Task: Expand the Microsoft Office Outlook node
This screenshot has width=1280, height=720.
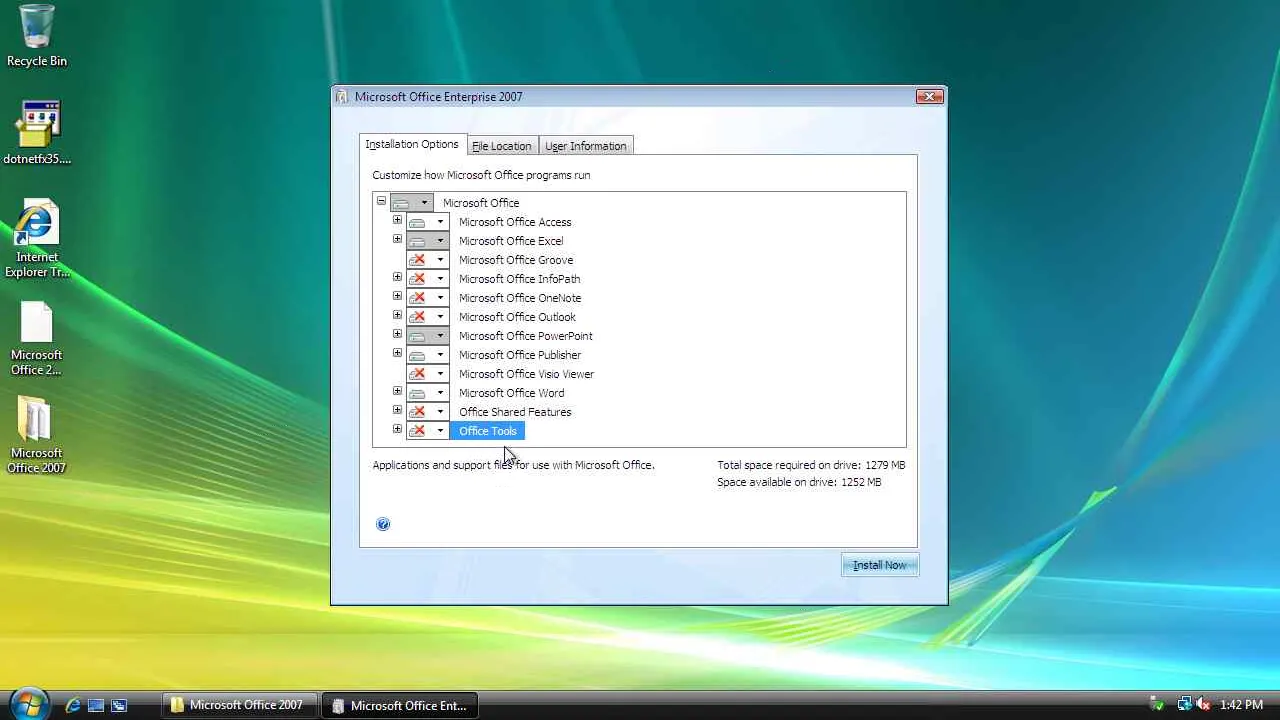Action: 397,315
